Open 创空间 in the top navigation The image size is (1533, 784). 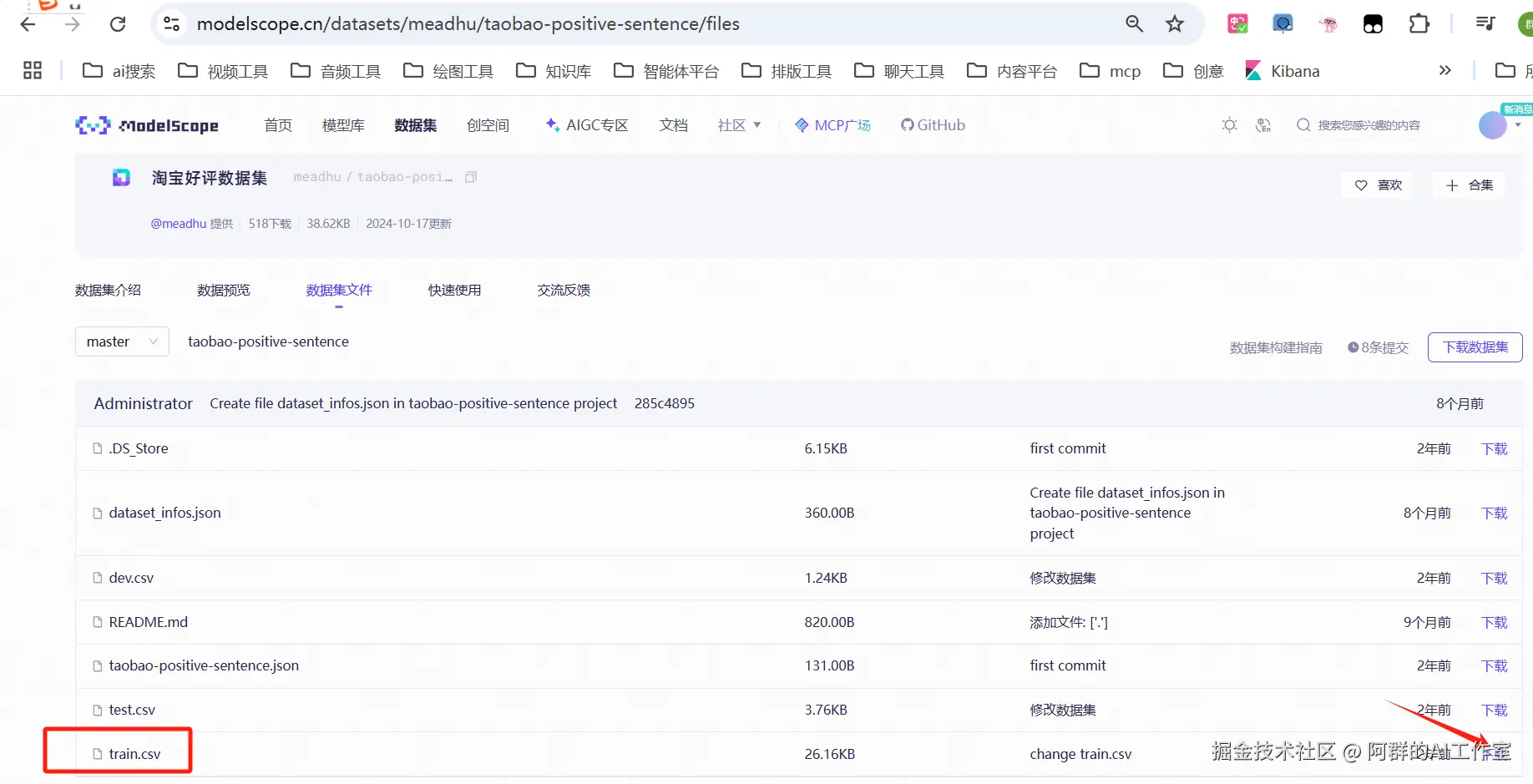click(488, 125)
